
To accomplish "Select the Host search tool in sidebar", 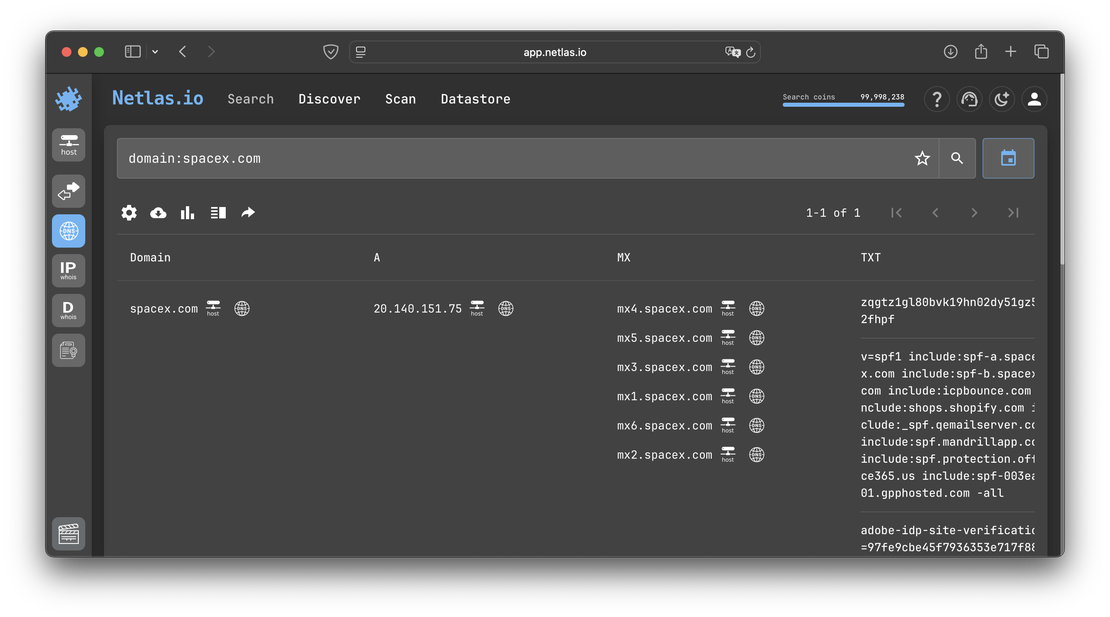I will [x=68, y=144].
